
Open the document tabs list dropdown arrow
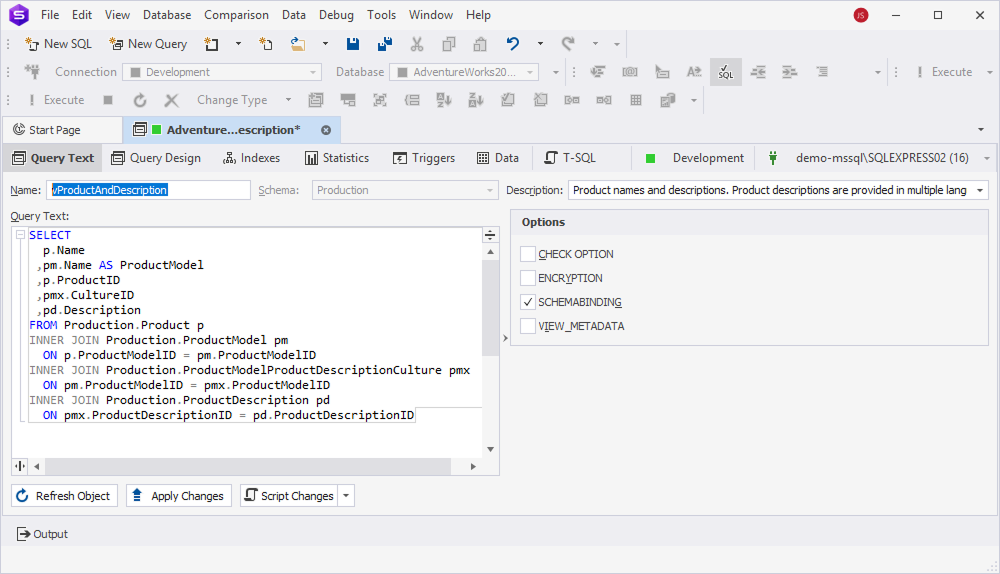coord(981,130)
